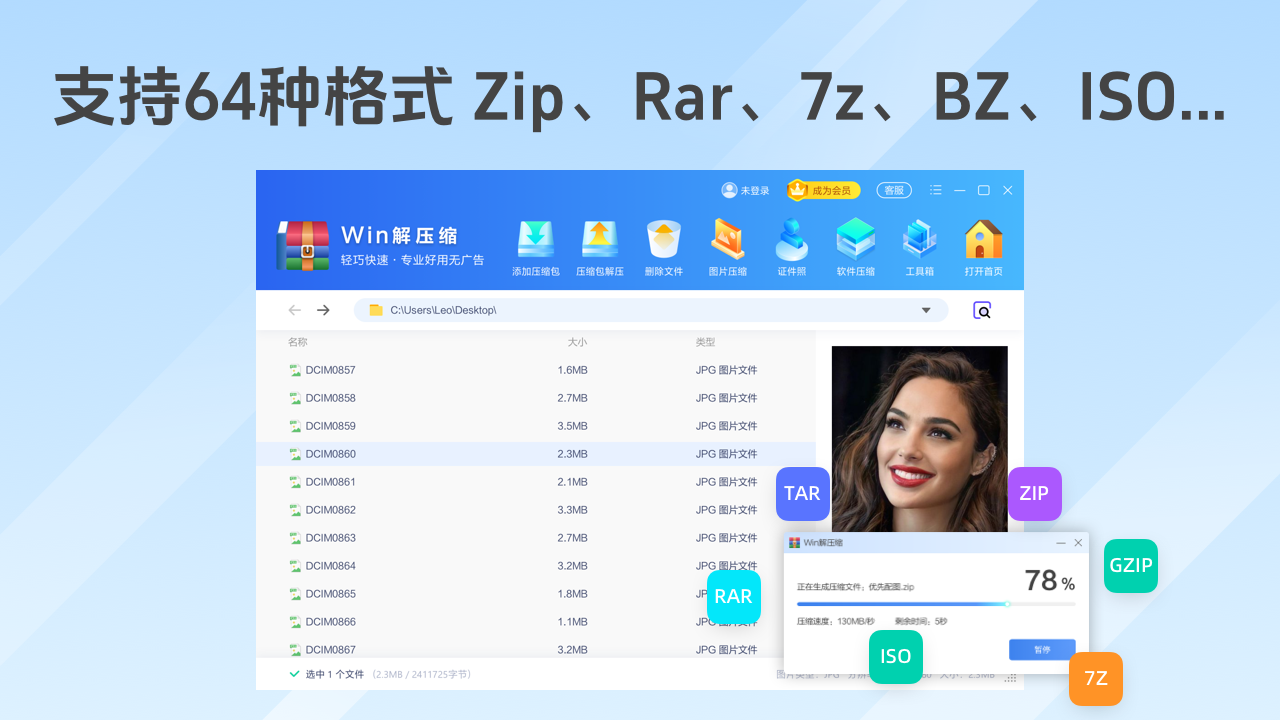This screenshot has height=720, width=1280.
Task: Open the 客服 customer service page
Action: [893, 190]
